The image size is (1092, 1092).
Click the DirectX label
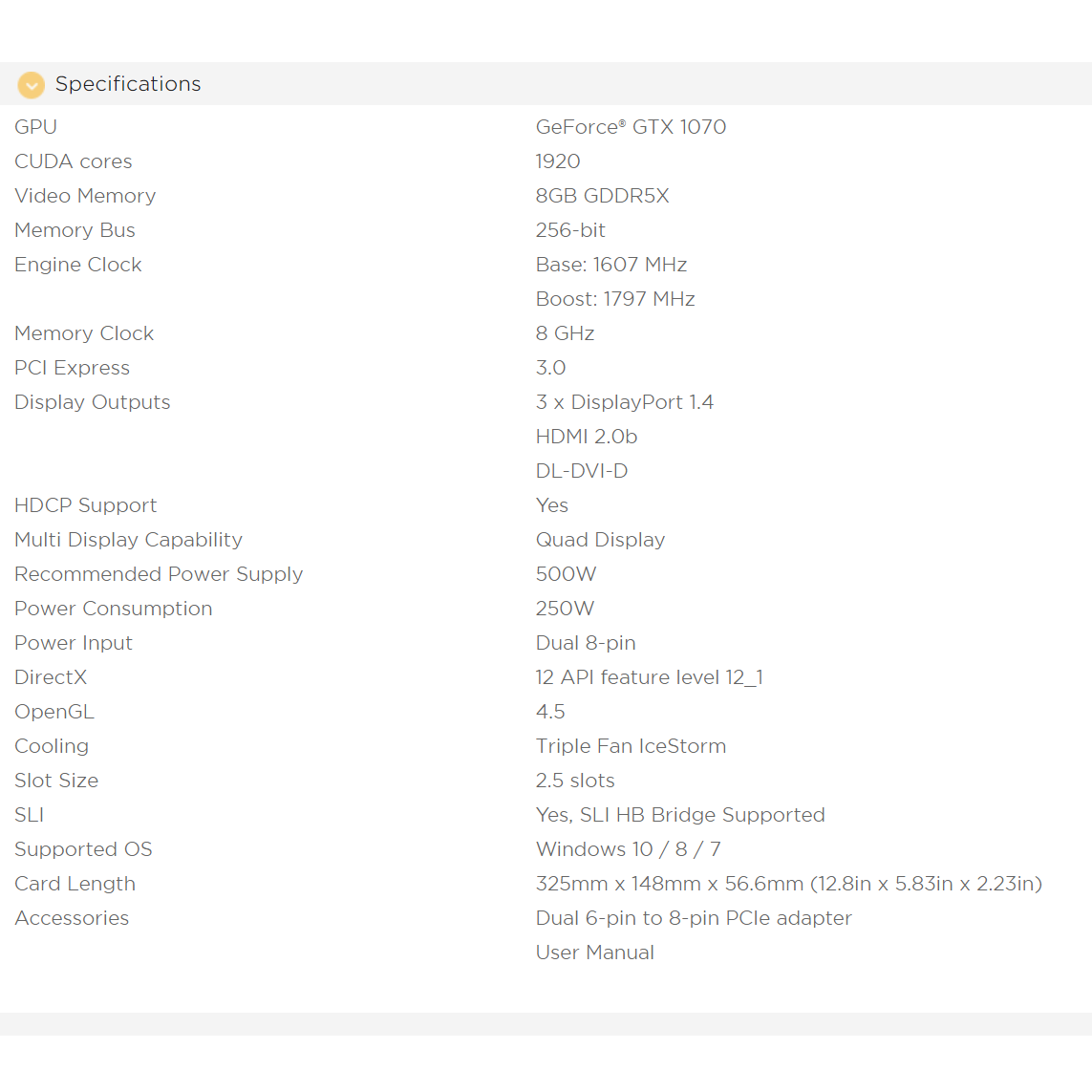click(x=51, y=677)
